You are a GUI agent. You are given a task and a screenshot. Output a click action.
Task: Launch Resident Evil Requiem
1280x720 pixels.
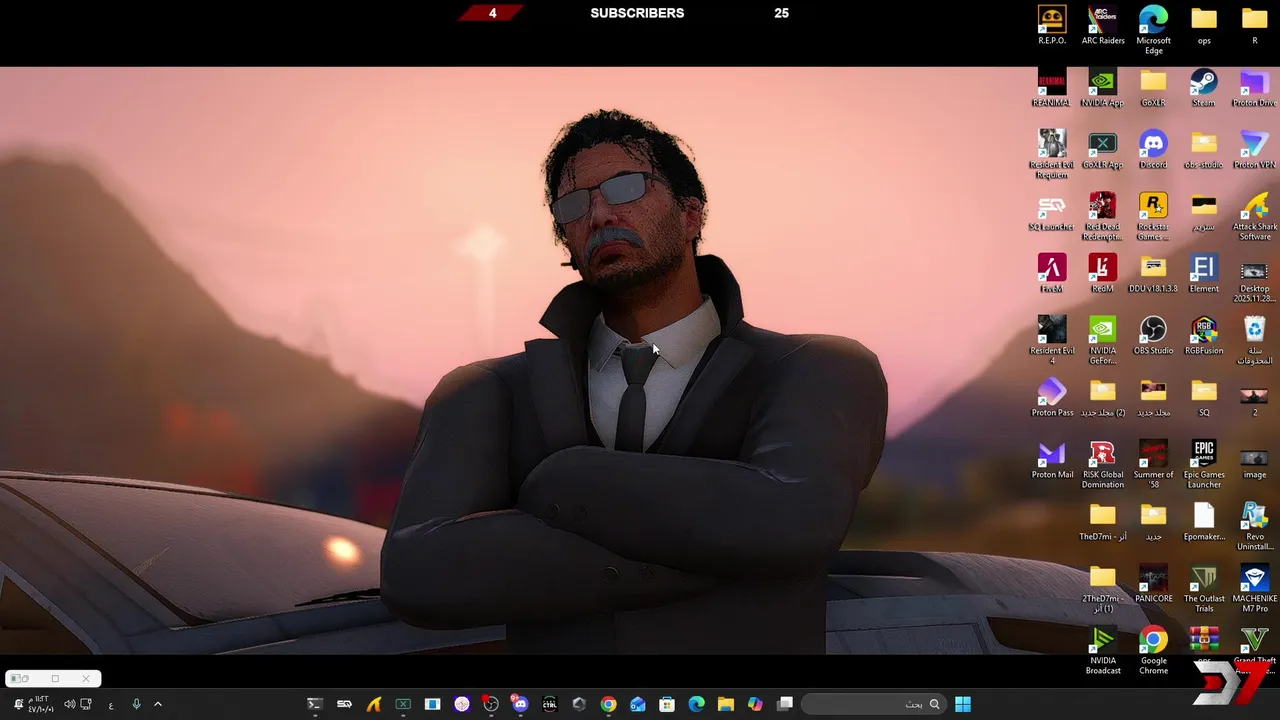pos(1052,154)
